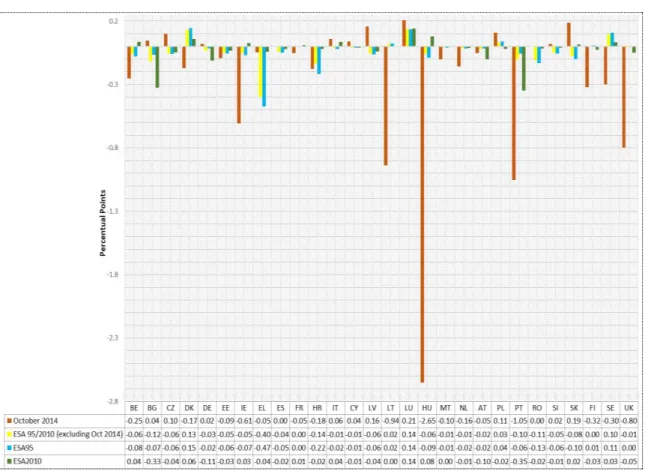
Task: Click October 2014 value -0.61 for IE
Action: [x=244, y=421]
